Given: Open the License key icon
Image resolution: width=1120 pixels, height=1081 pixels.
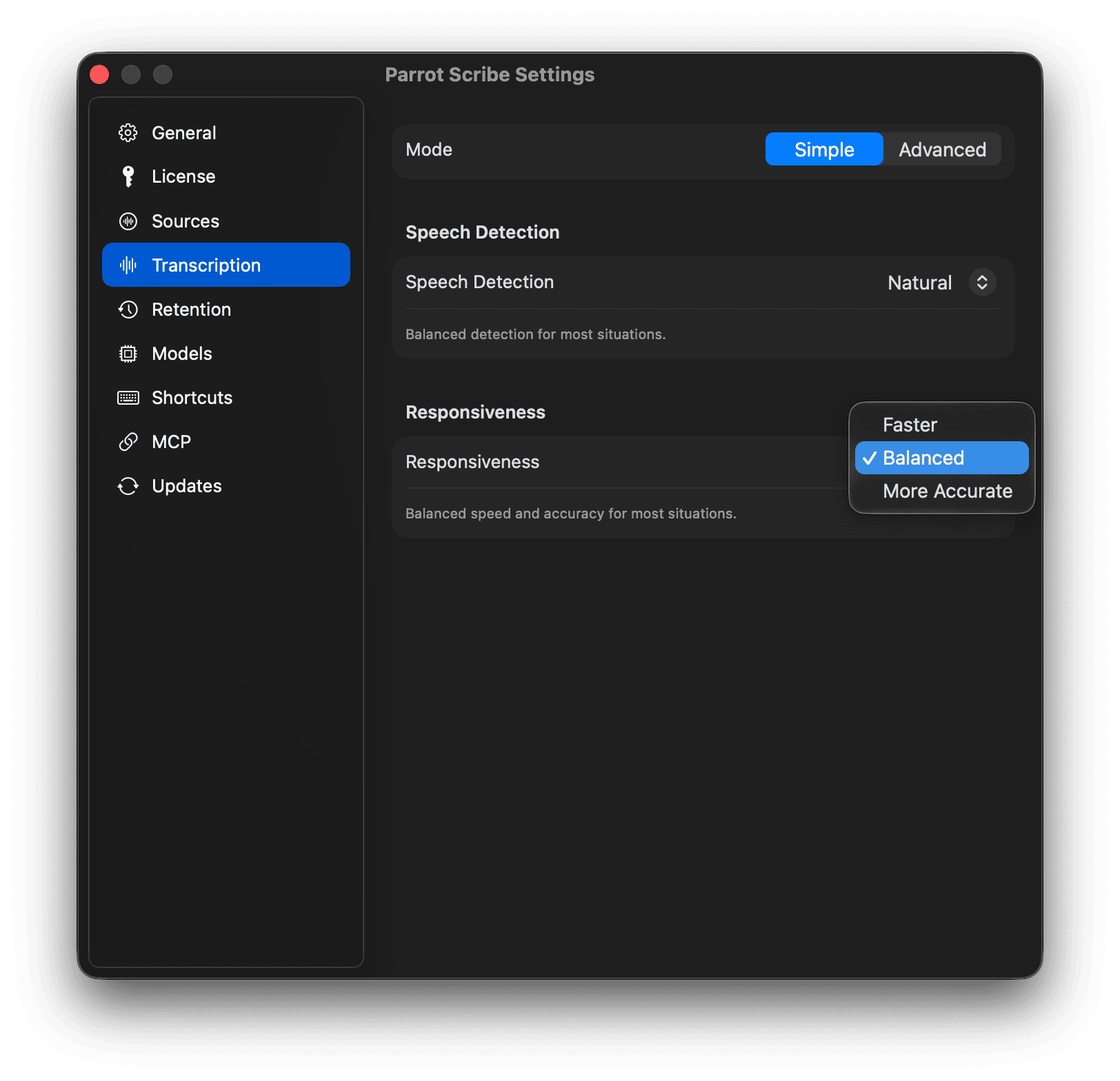Looking at the screenshot, I should point(128,176).
